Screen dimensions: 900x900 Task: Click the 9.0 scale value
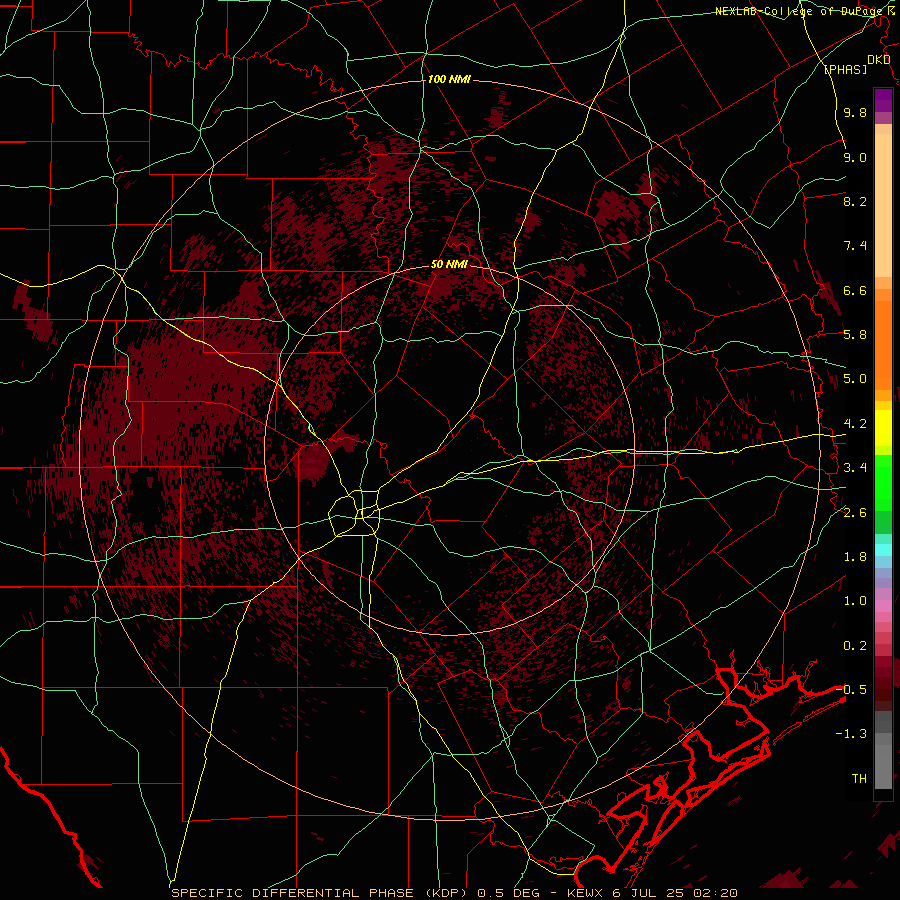[x=855, y=157]
